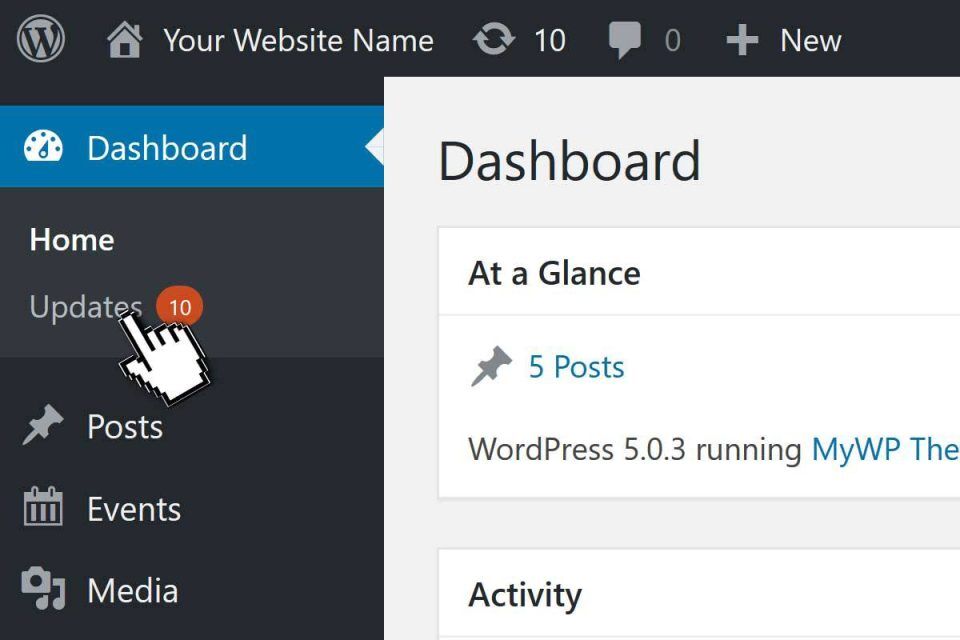Select Home in the Dashboard submenu
Viewport: 960px width, 640px height.
pyautogui.click(x=72, y=240)
